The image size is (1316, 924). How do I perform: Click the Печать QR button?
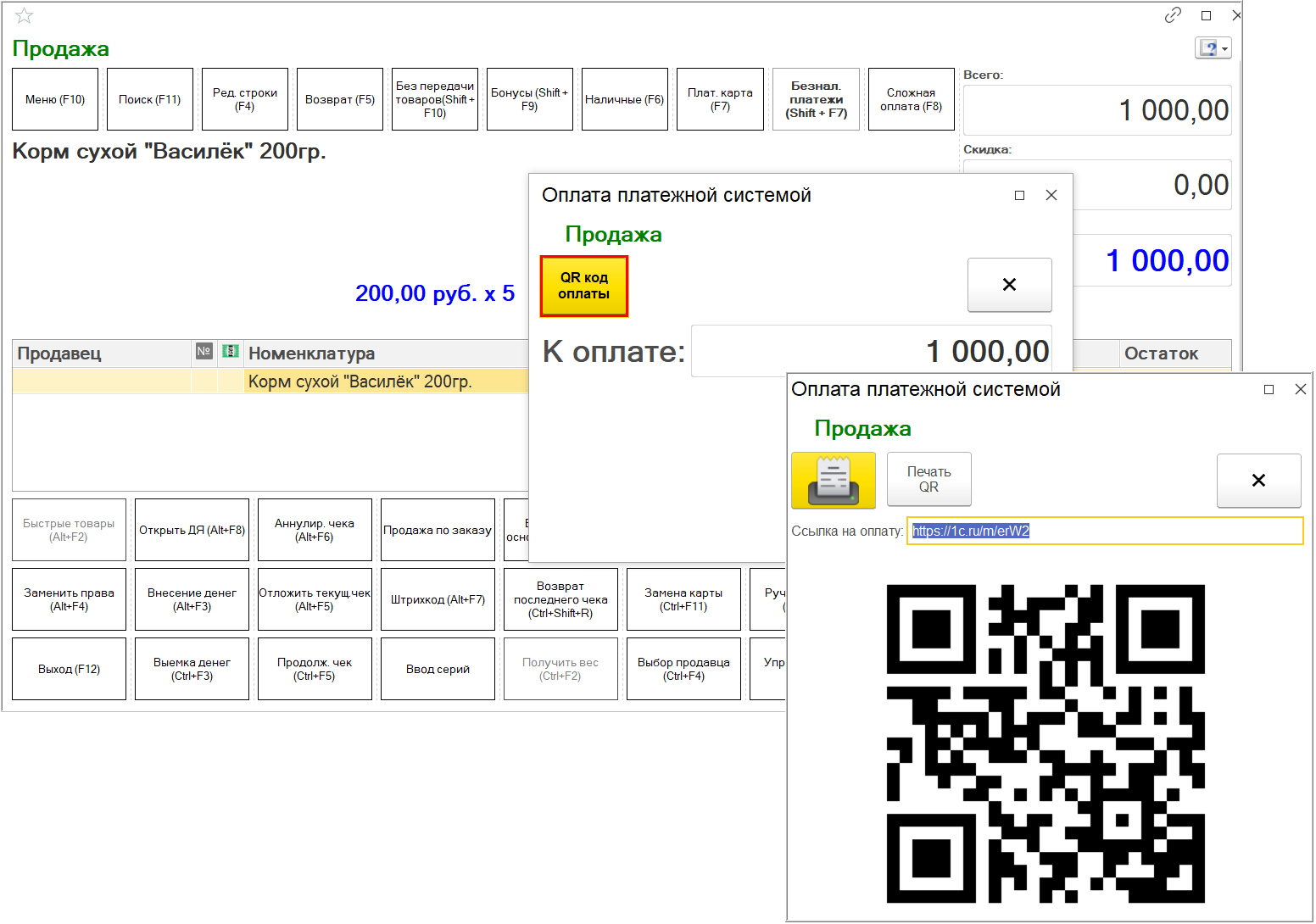(928, 480)
